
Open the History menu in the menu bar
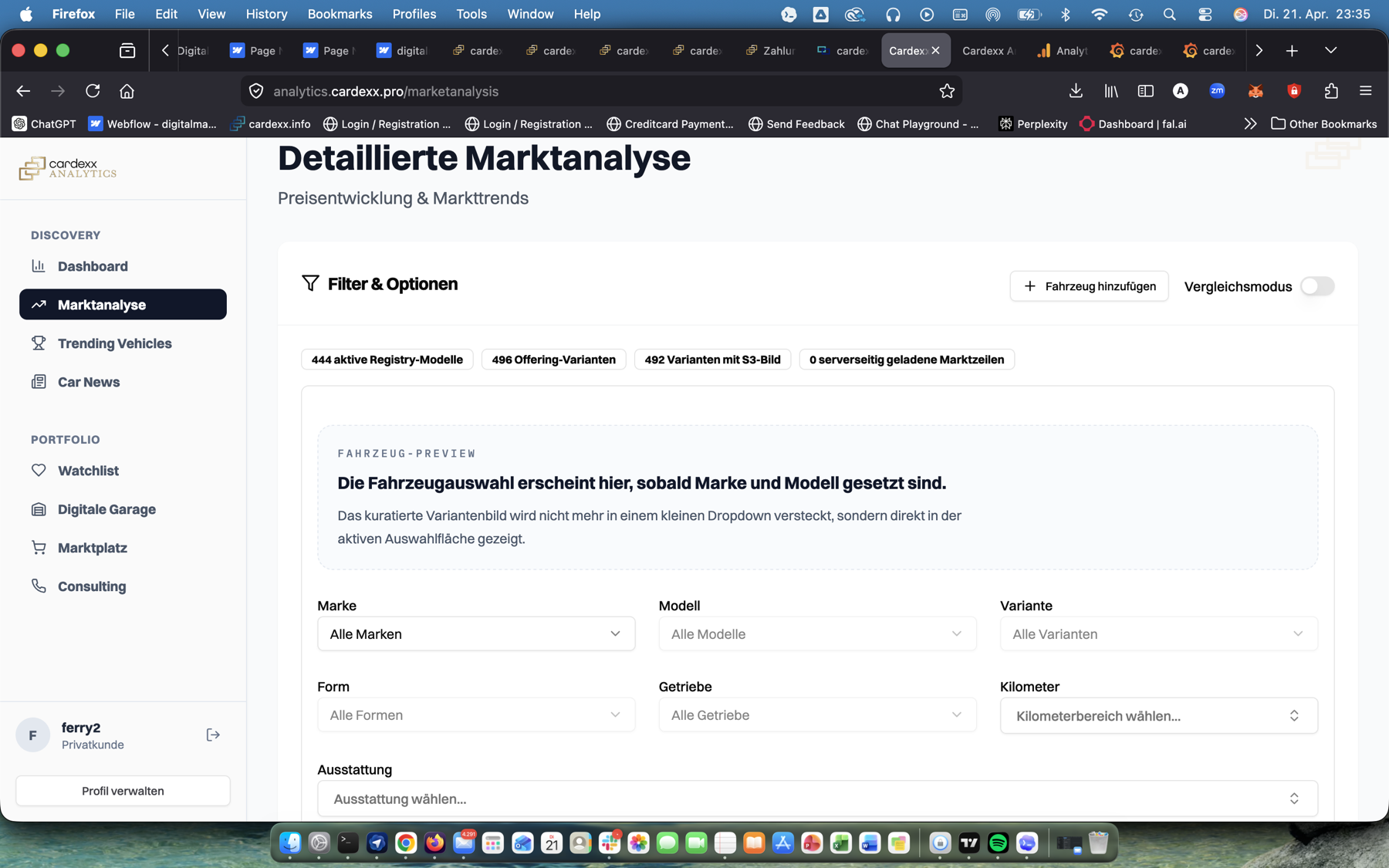click(266, 14)
